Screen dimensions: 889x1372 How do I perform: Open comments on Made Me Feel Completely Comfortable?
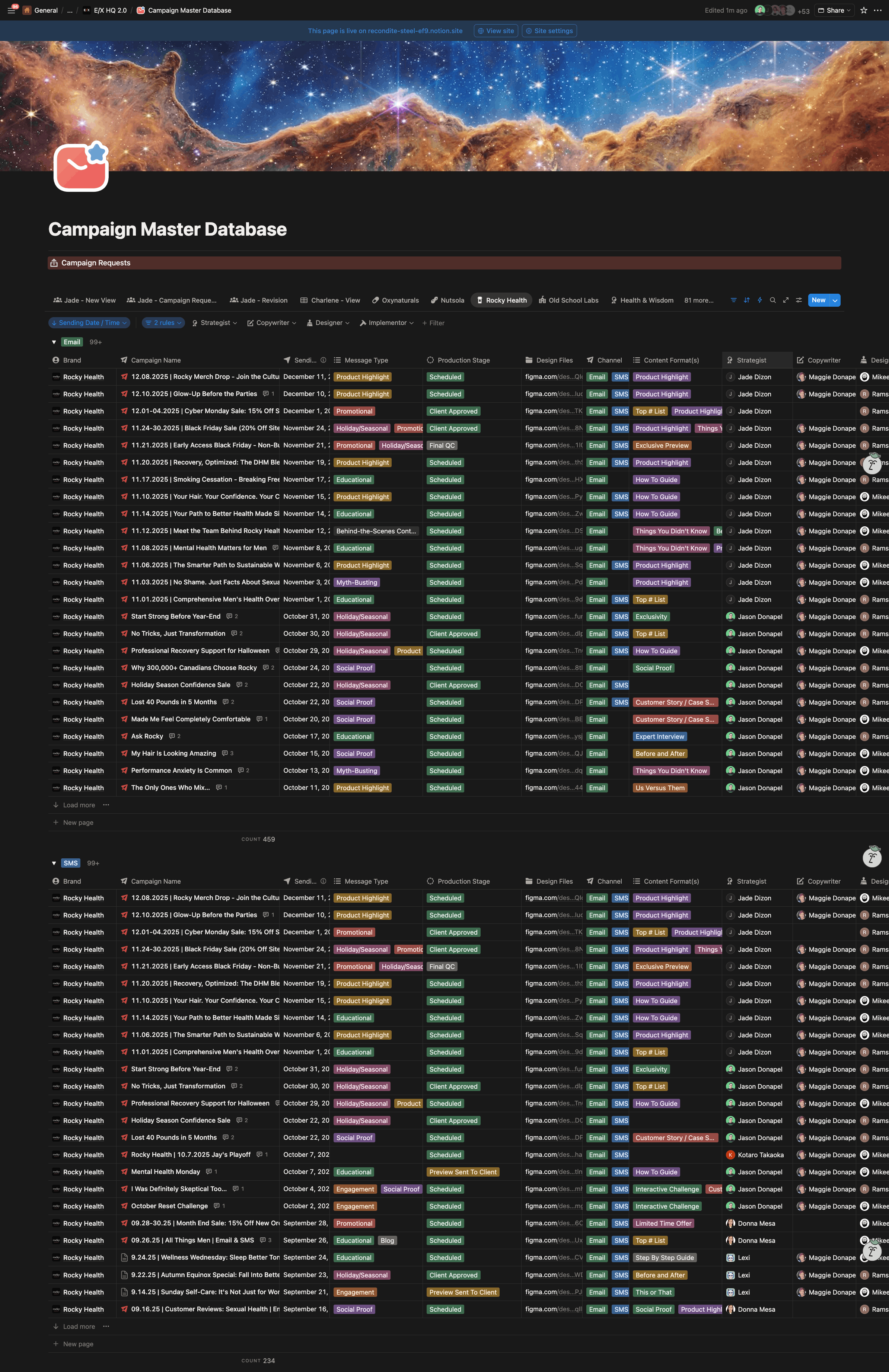[x=262, y=719]
